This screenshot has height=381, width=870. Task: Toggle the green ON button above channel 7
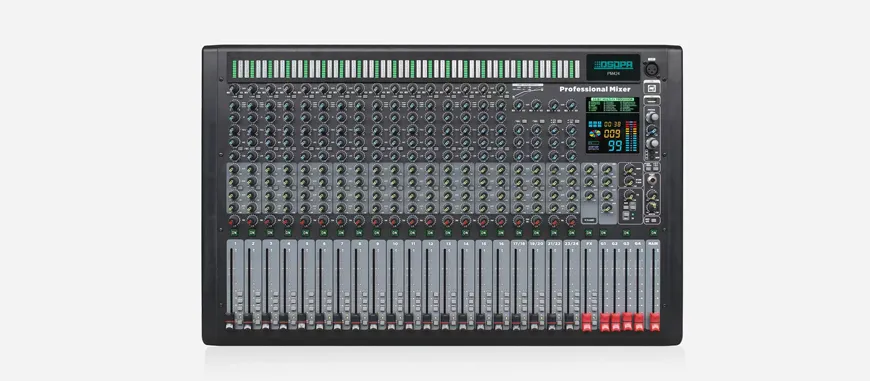(342, 233)
